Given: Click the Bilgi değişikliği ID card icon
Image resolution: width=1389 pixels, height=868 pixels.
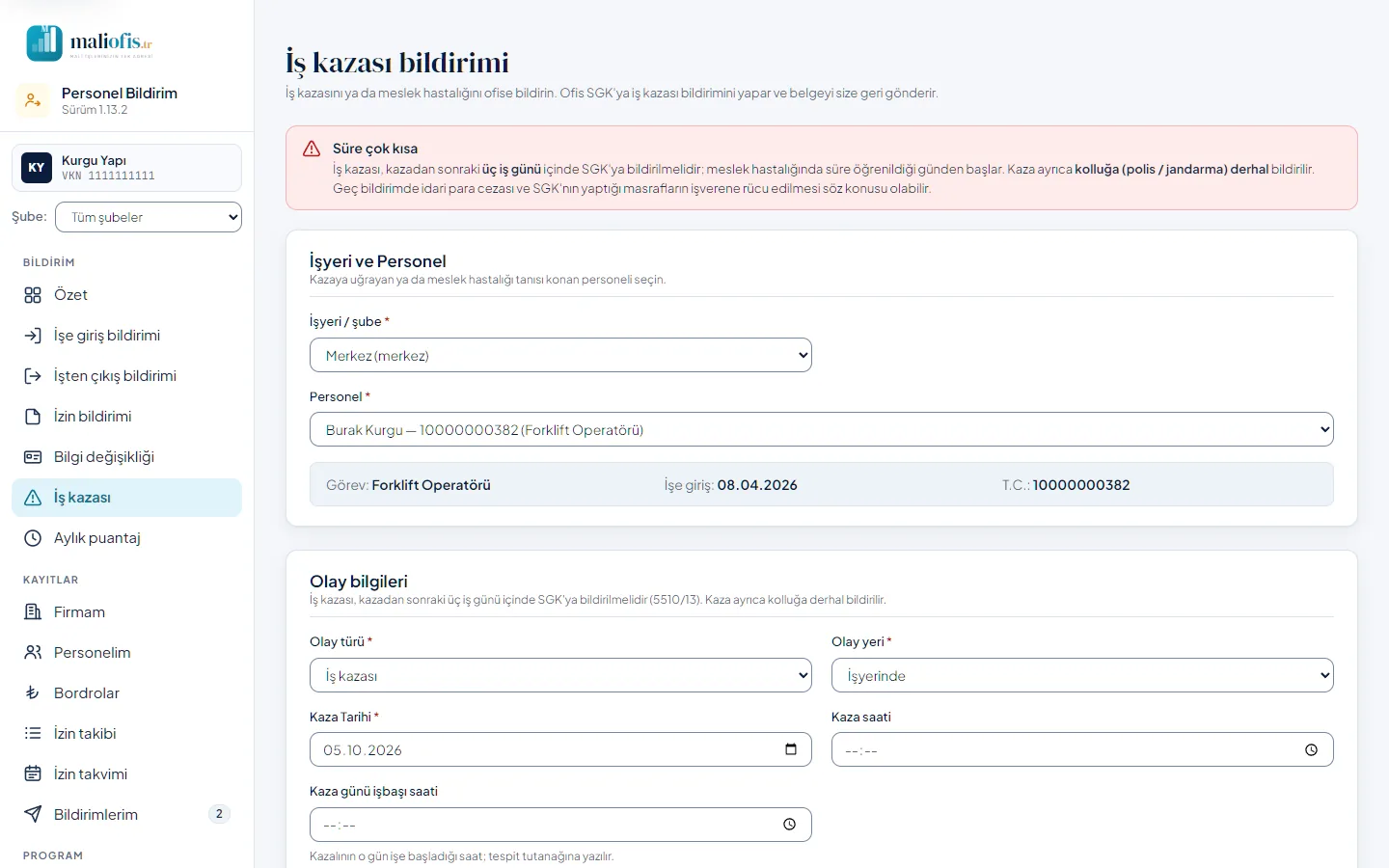Looking at the screenshot, I should [33, 457].
